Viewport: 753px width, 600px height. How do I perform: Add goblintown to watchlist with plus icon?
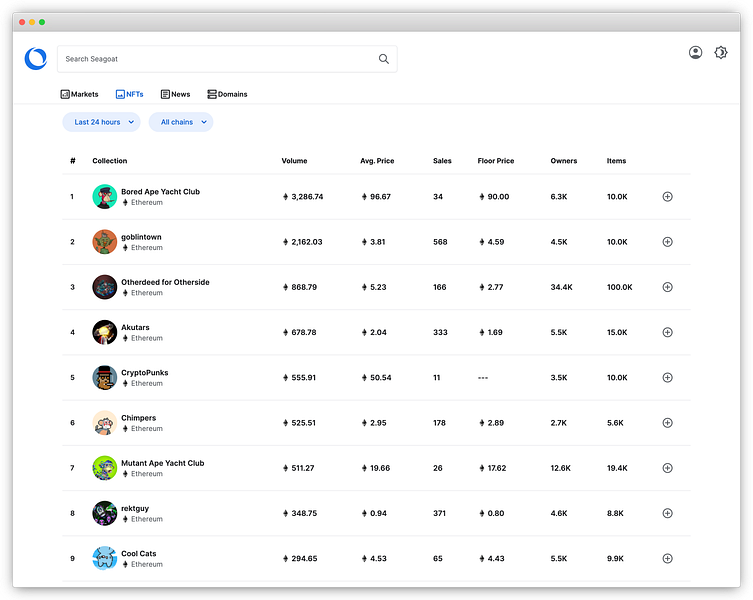(x=668, y=242)
